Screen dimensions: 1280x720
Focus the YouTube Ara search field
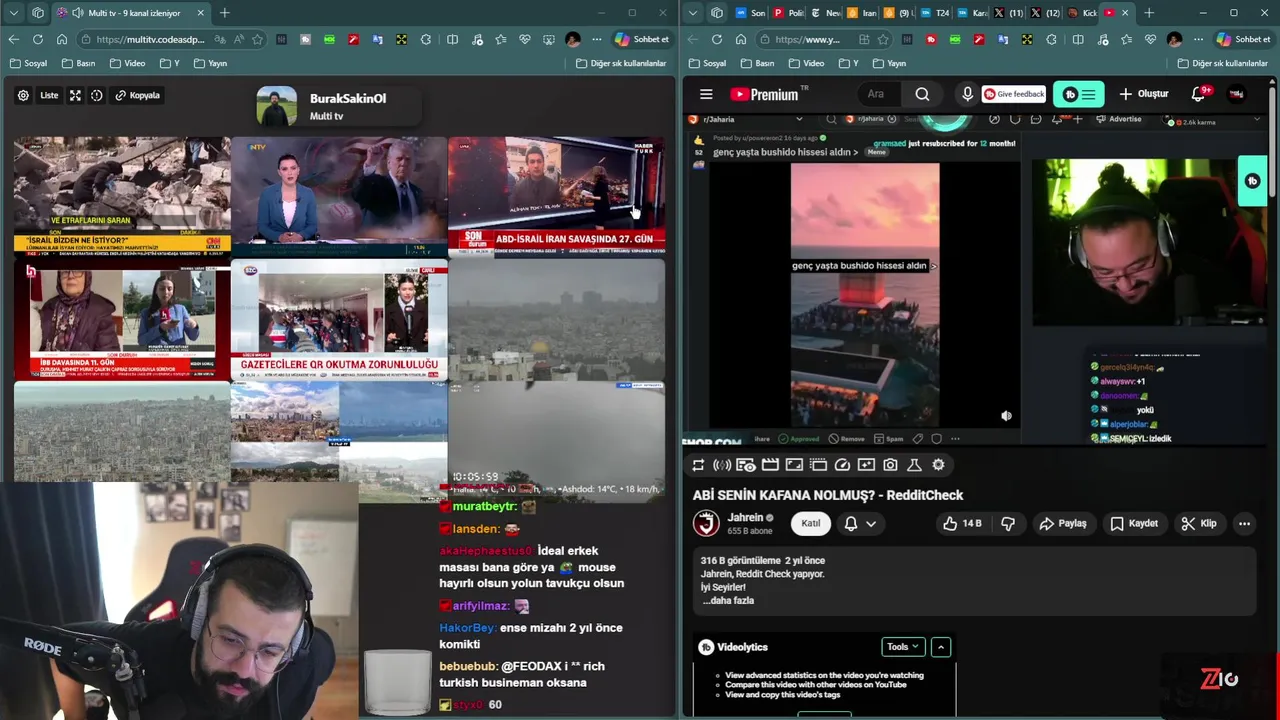[880, 94]
